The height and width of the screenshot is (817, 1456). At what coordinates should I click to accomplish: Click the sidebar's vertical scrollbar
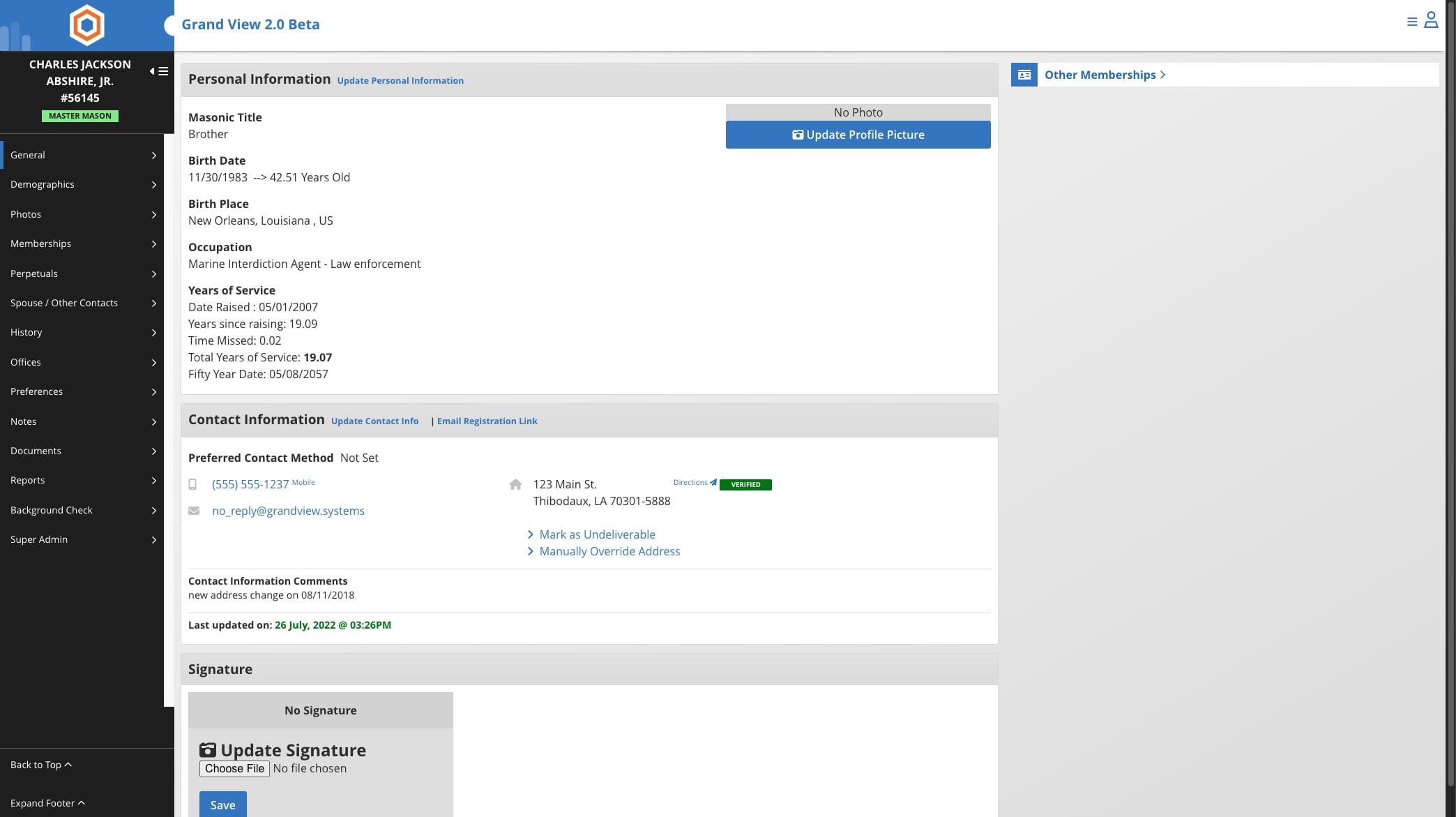tap(169, 419)
